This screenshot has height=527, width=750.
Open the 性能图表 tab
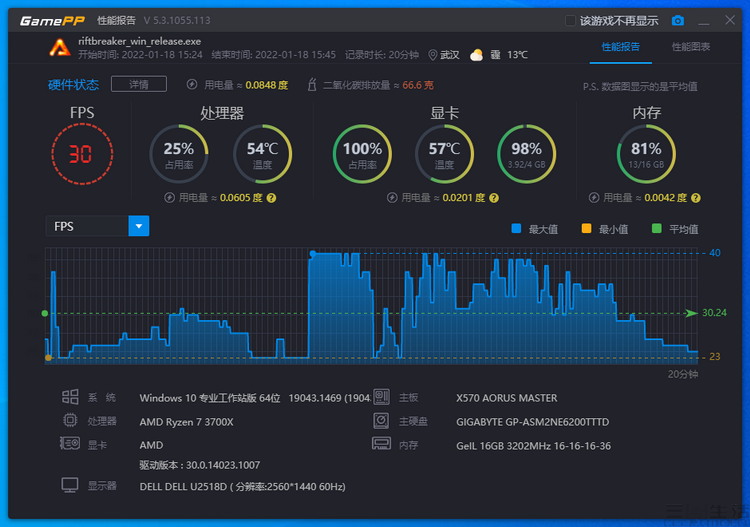tap(691, 47)
